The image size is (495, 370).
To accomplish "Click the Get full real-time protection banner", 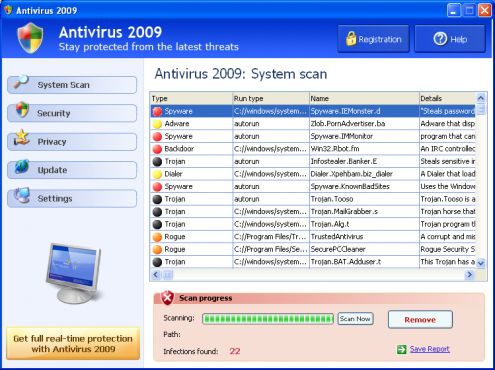I will [x=73, y=344].
